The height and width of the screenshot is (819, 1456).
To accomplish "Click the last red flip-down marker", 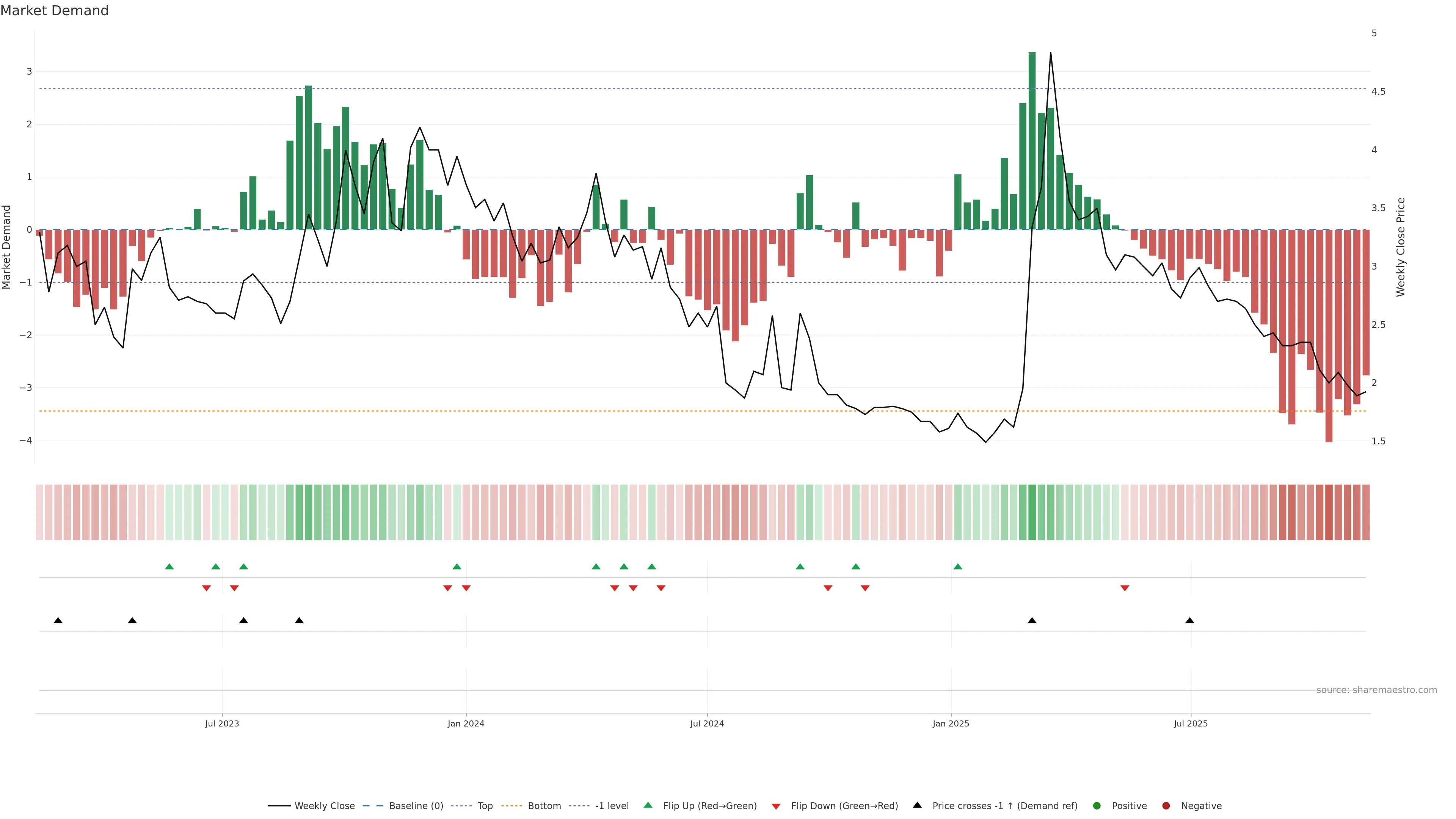I will [x=1125, y=588].
